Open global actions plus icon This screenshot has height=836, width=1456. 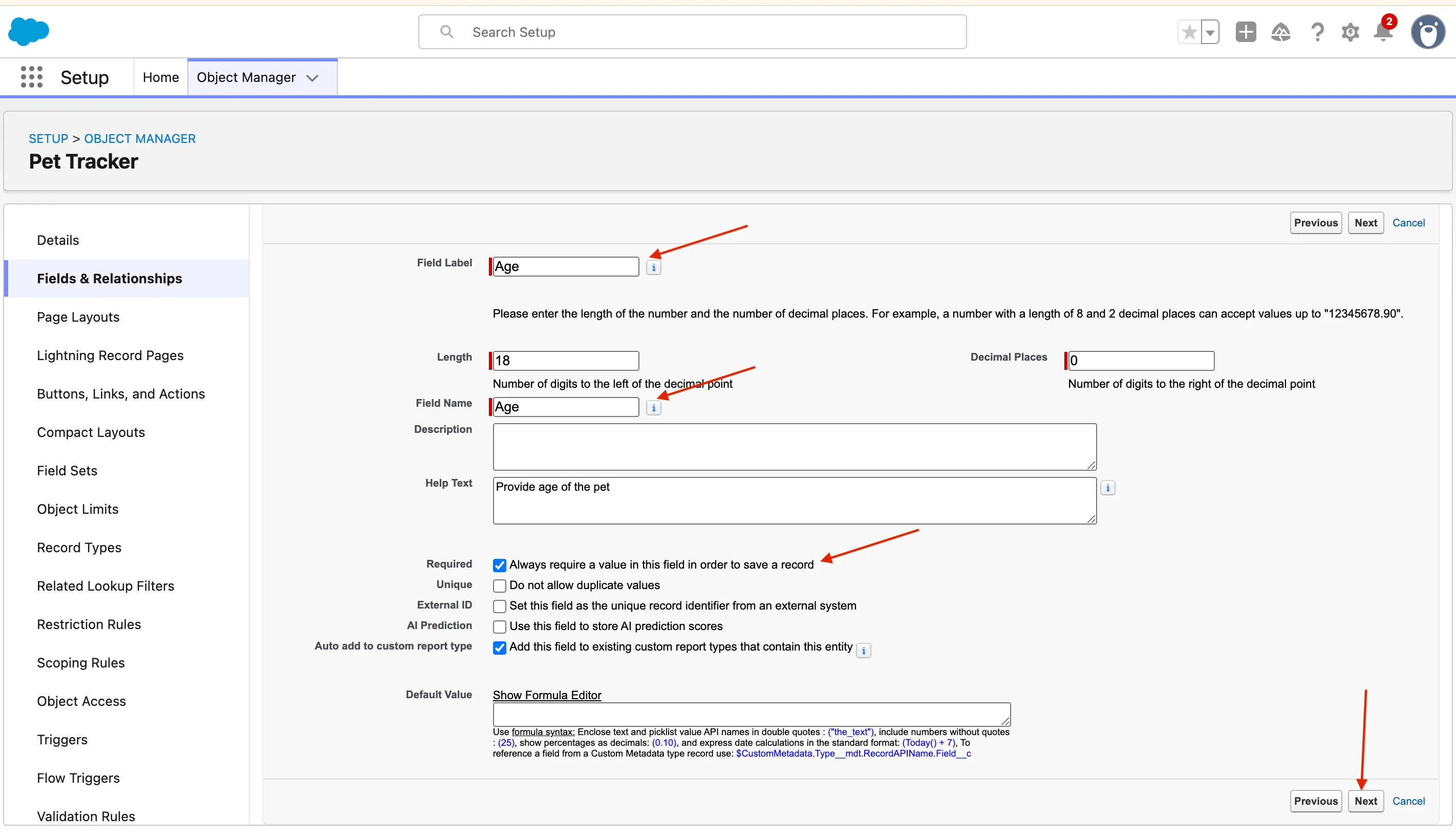click(1246, 32)
